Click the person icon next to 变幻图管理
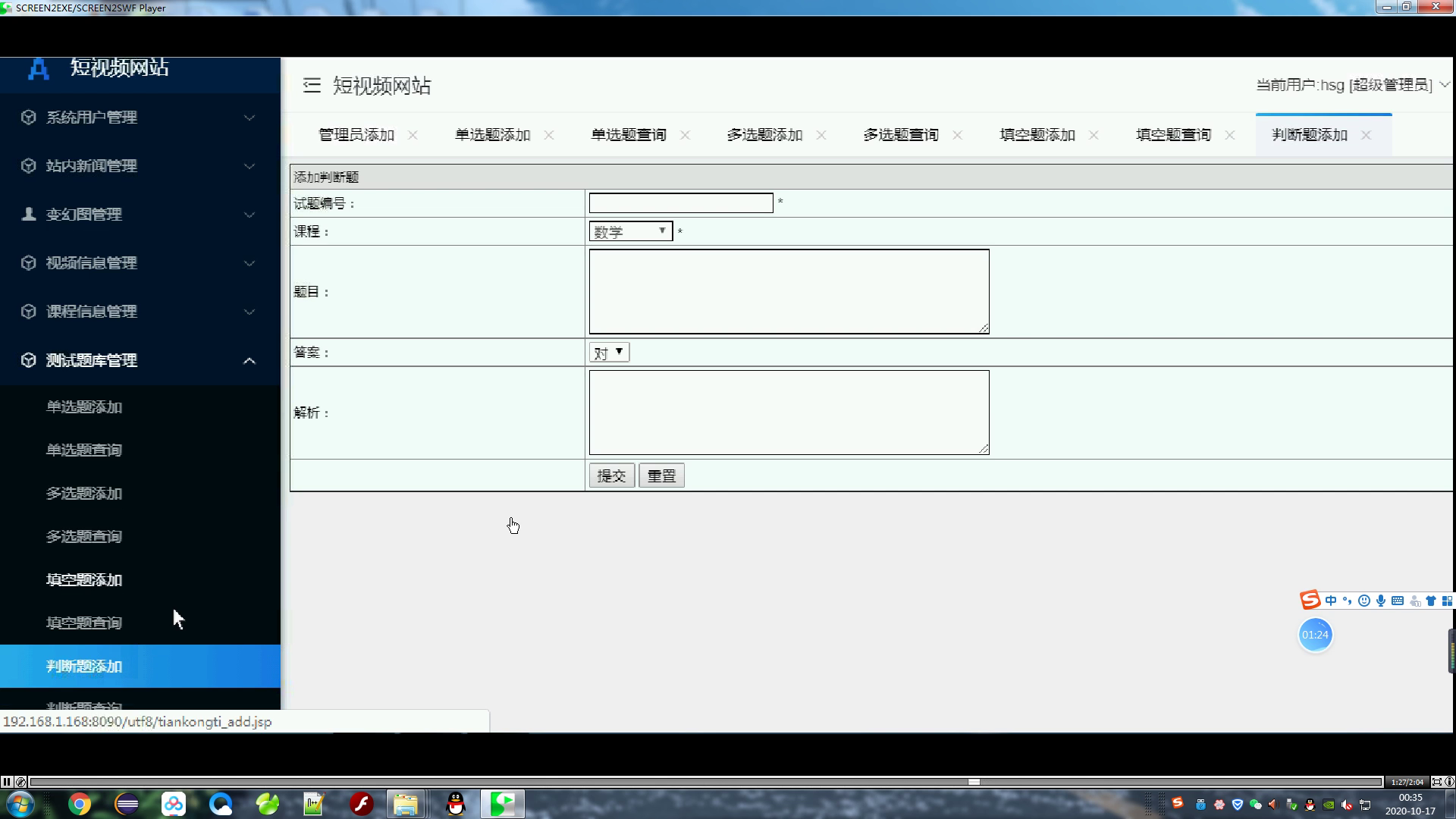1456x819 pixels. (x=29, y=215)
